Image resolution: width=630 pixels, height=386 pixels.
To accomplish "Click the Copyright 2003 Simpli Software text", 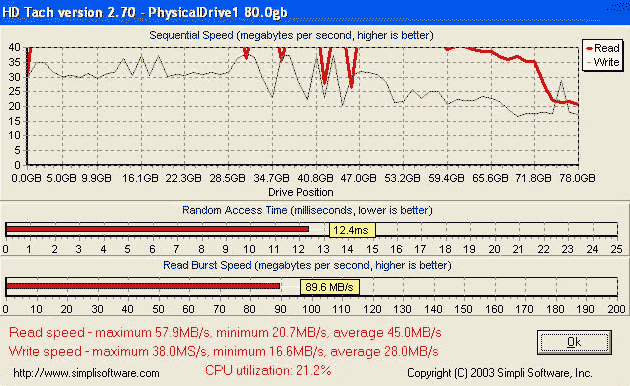I will click(x=499, y=373).
